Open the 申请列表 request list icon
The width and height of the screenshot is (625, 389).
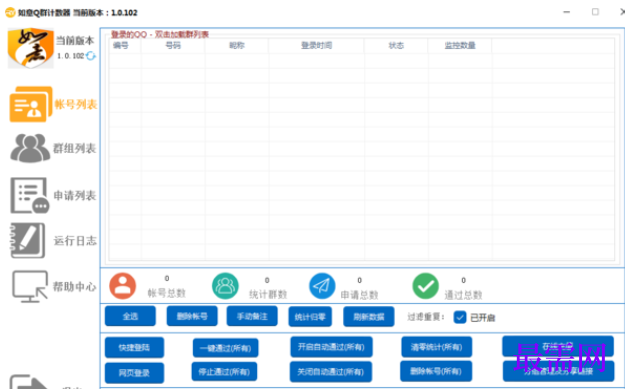coord(30,195)
